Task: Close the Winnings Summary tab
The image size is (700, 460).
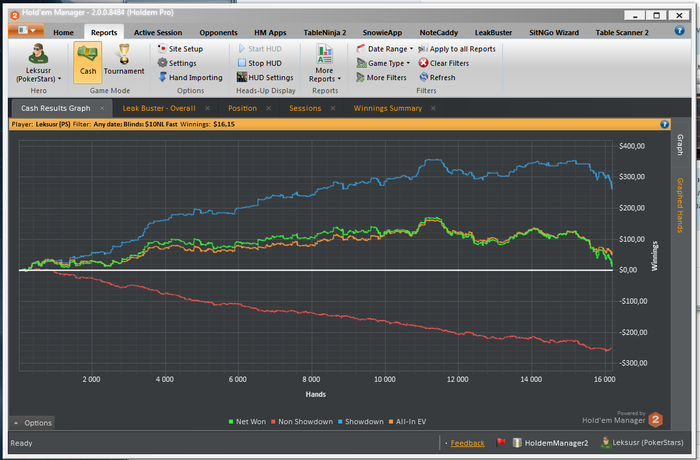Action: pos(433,108)
